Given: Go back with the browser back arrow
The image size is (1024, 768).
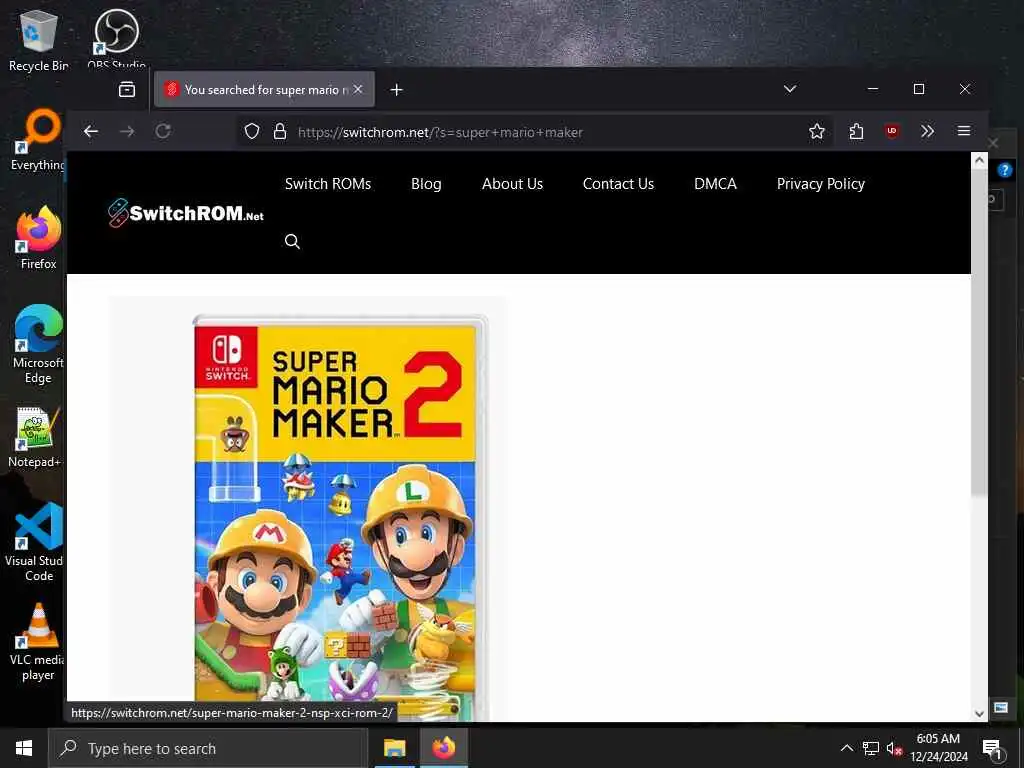Looking at the screenshot, I should click(91, 131).
